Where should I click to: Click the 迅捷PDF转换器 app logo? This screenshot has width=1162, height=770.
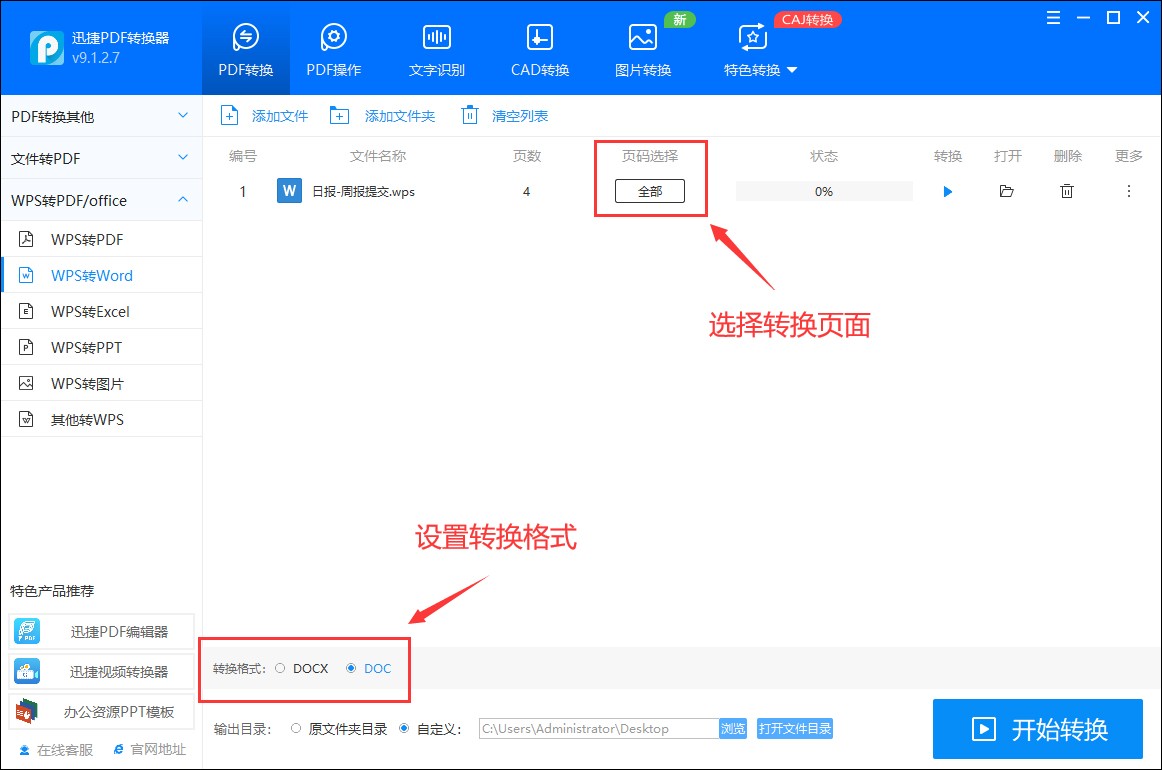(x=46, y=47)
